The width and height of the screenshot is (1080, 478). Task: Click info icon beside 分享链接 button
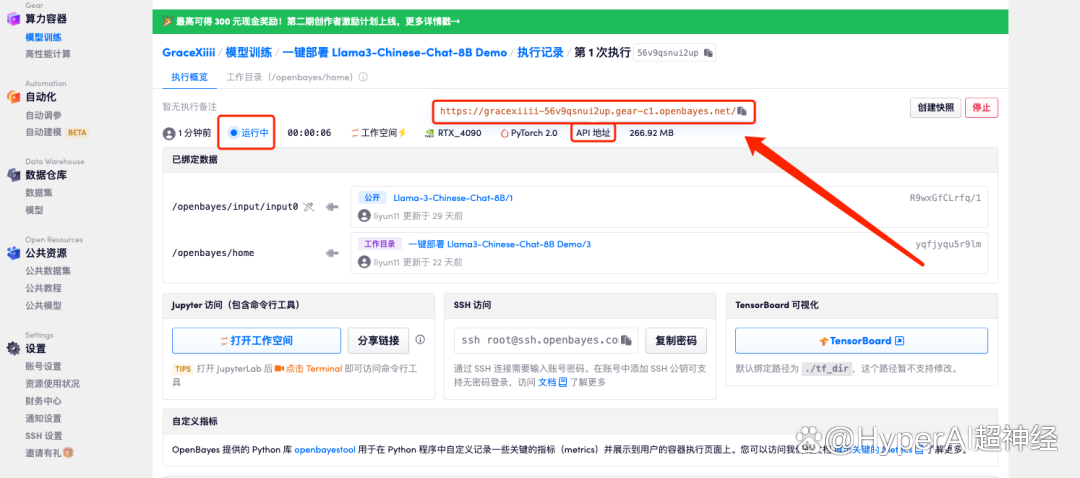tap(420, 340)
